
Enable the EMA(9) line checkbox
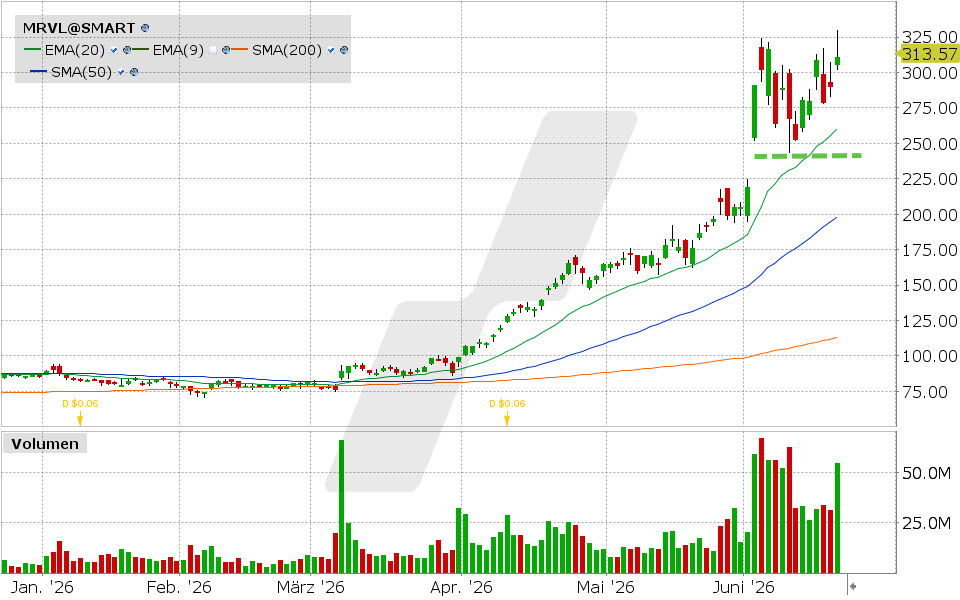pos(212,50)
